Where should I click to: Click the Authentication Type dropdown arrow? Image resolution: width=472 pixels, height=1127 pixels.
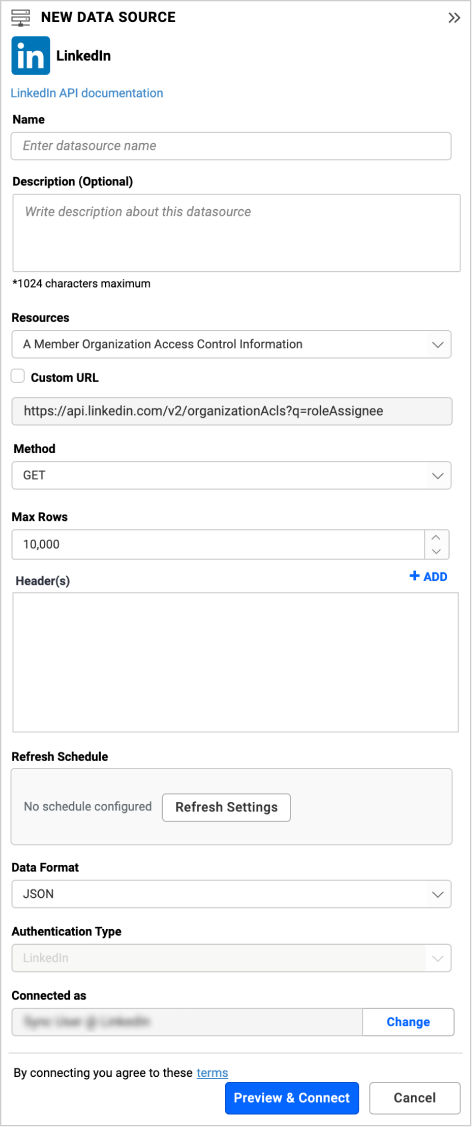[438, 958]
